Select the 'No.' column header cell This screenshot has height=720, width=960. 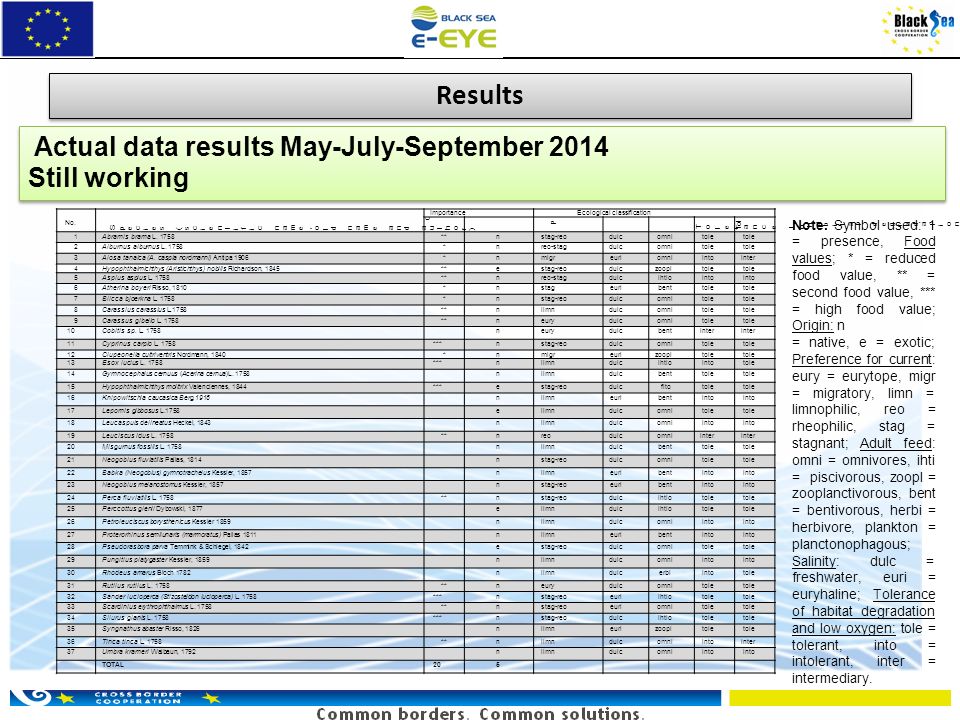(x=76, y=221)
